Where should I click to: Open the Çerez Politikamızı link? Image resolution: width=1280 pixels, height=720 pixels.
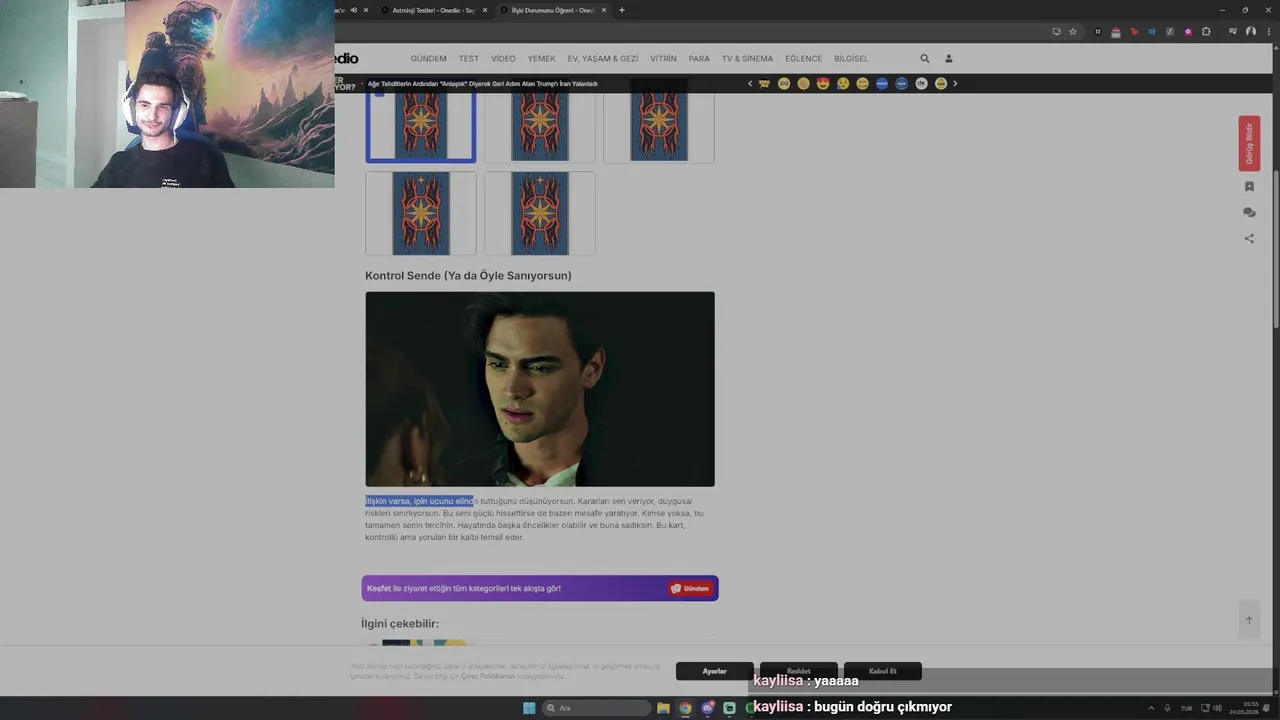click(x=487, y=676)
